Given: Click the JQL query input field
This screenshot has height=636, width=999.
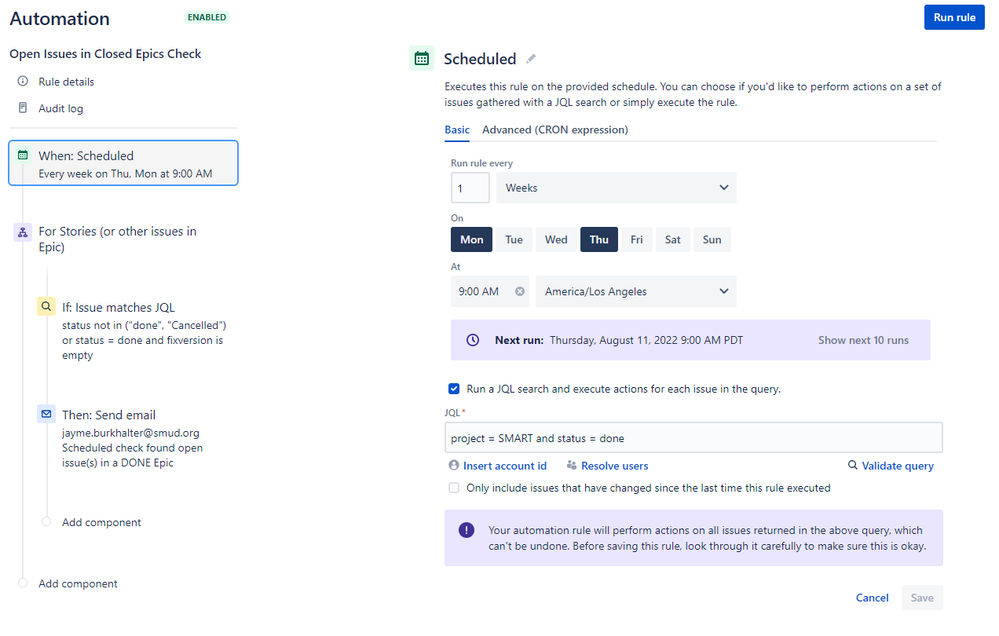Looking at the screenshot, I should point(693,438).
